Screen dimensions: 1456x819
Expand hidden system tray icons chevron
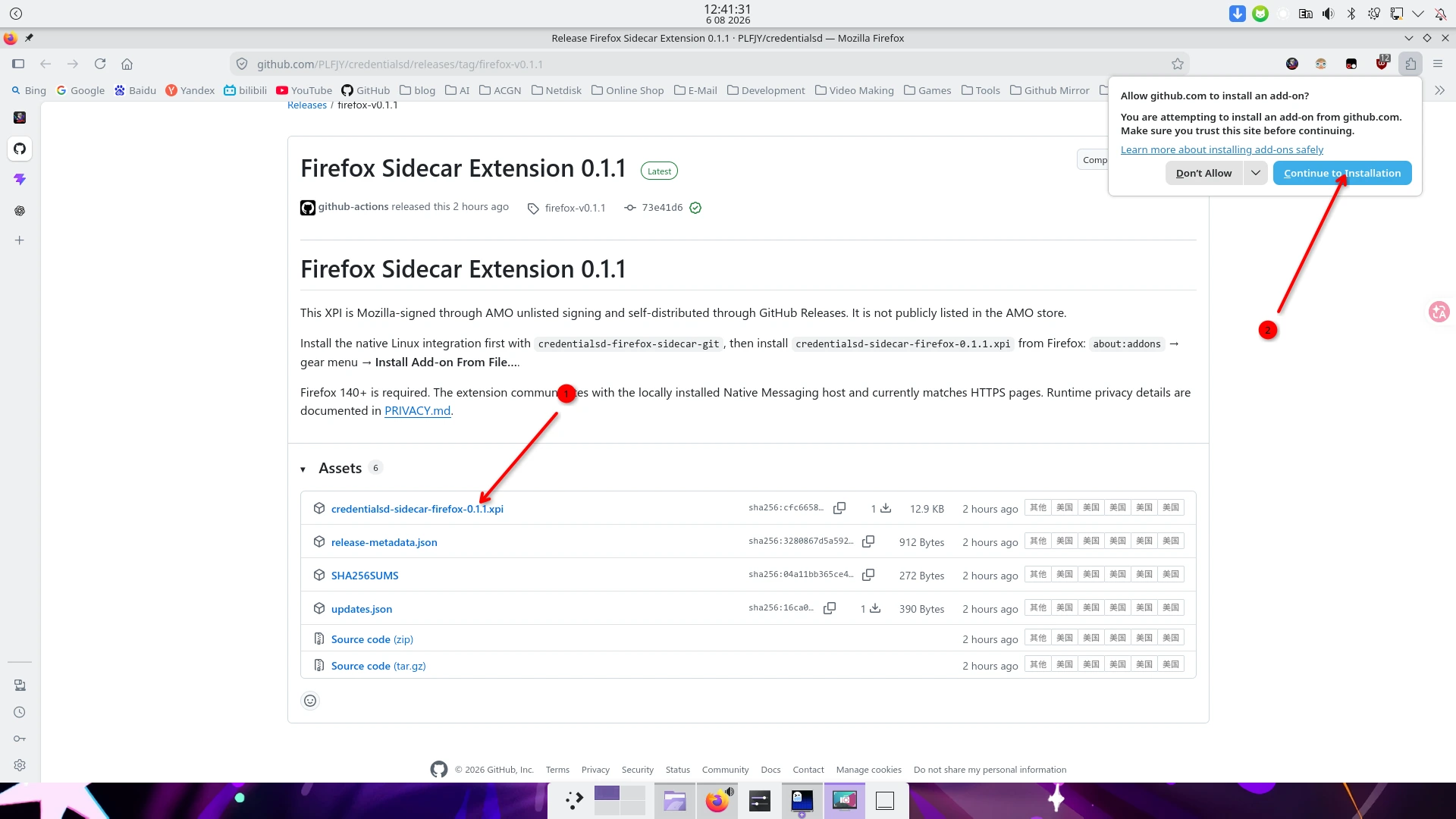pos(1418,14)
